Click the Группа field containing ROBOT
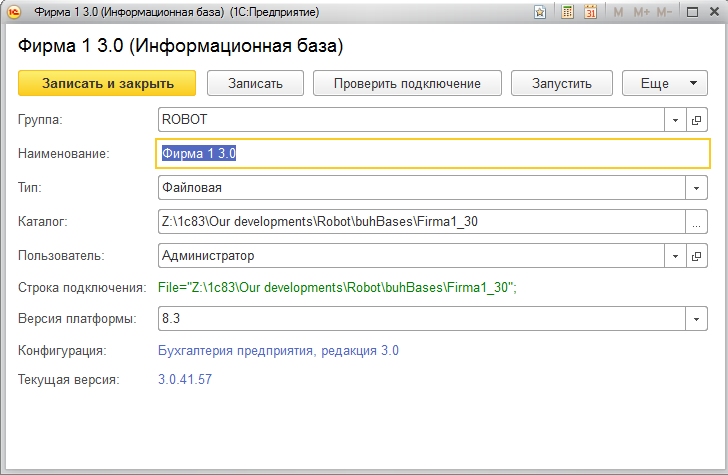 point(411,120)
